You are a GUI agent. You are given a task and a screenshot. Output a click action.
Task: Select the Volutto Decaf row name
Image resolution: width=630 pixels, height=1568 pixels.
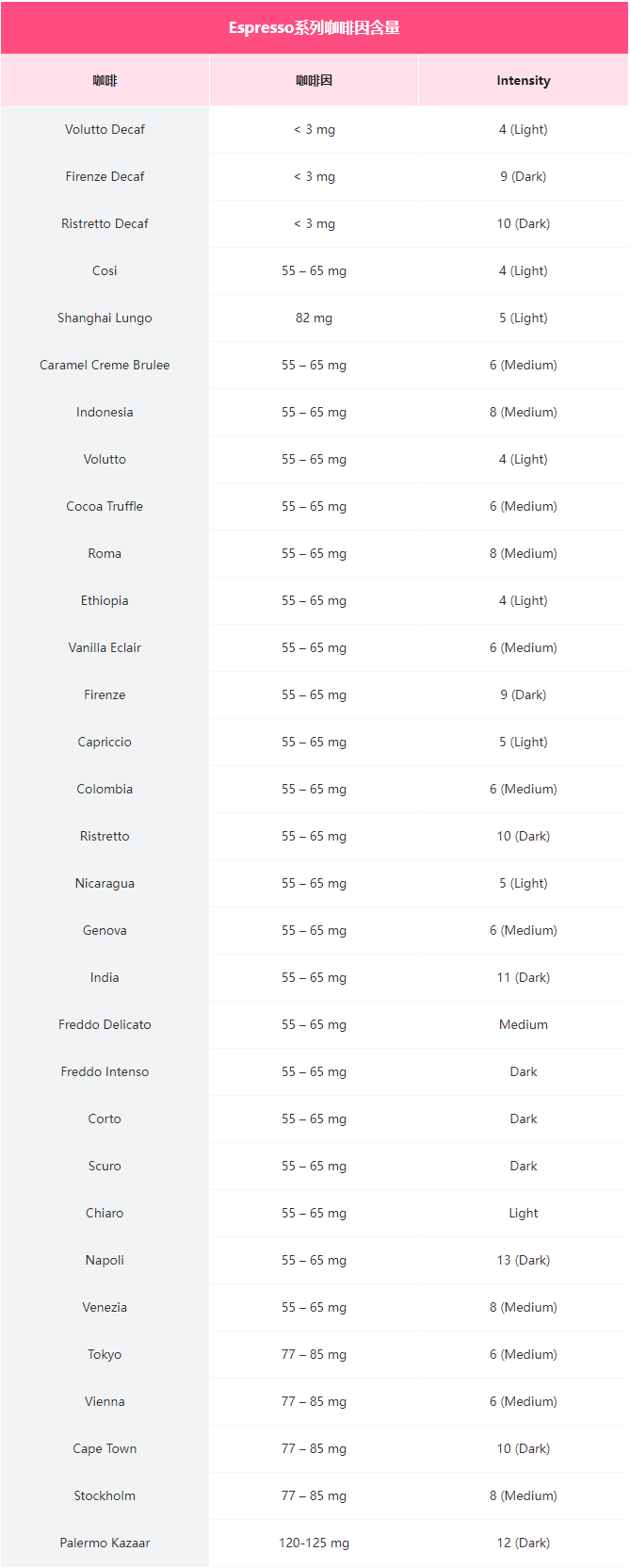(x=105, y=129)
